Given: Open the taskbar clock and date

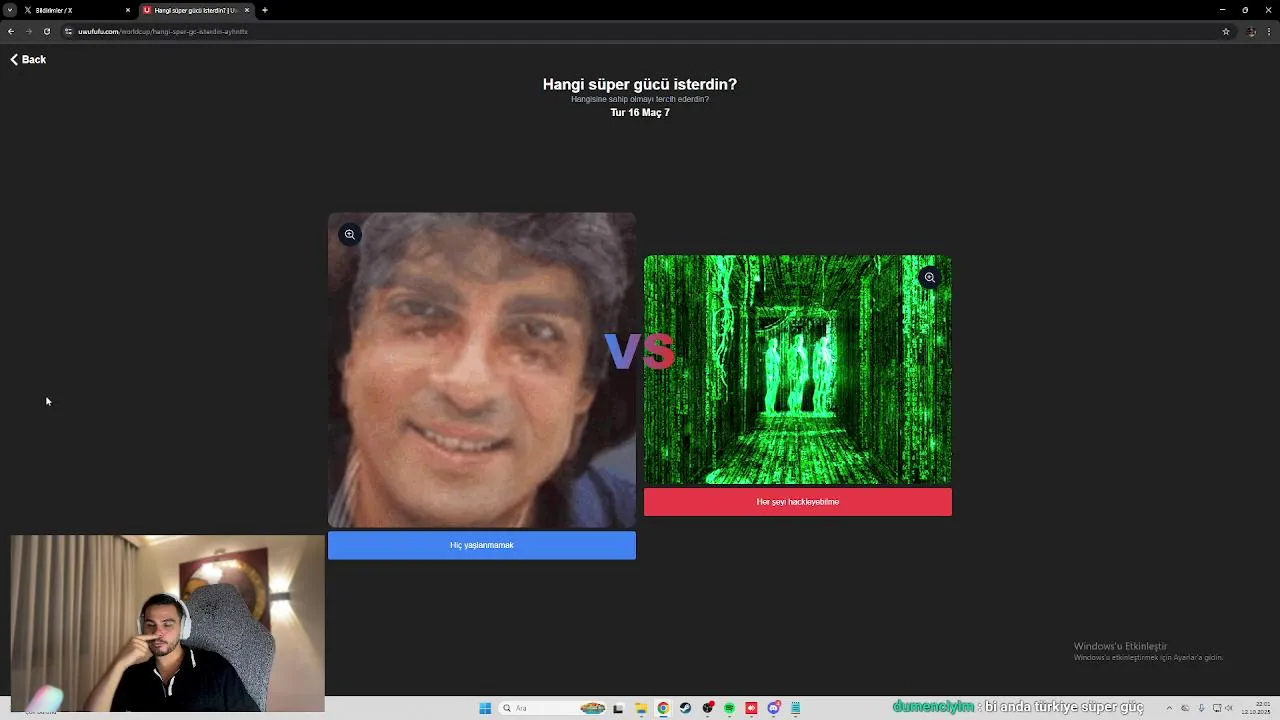Looking at the screenshot, I should coord(1255,708).
